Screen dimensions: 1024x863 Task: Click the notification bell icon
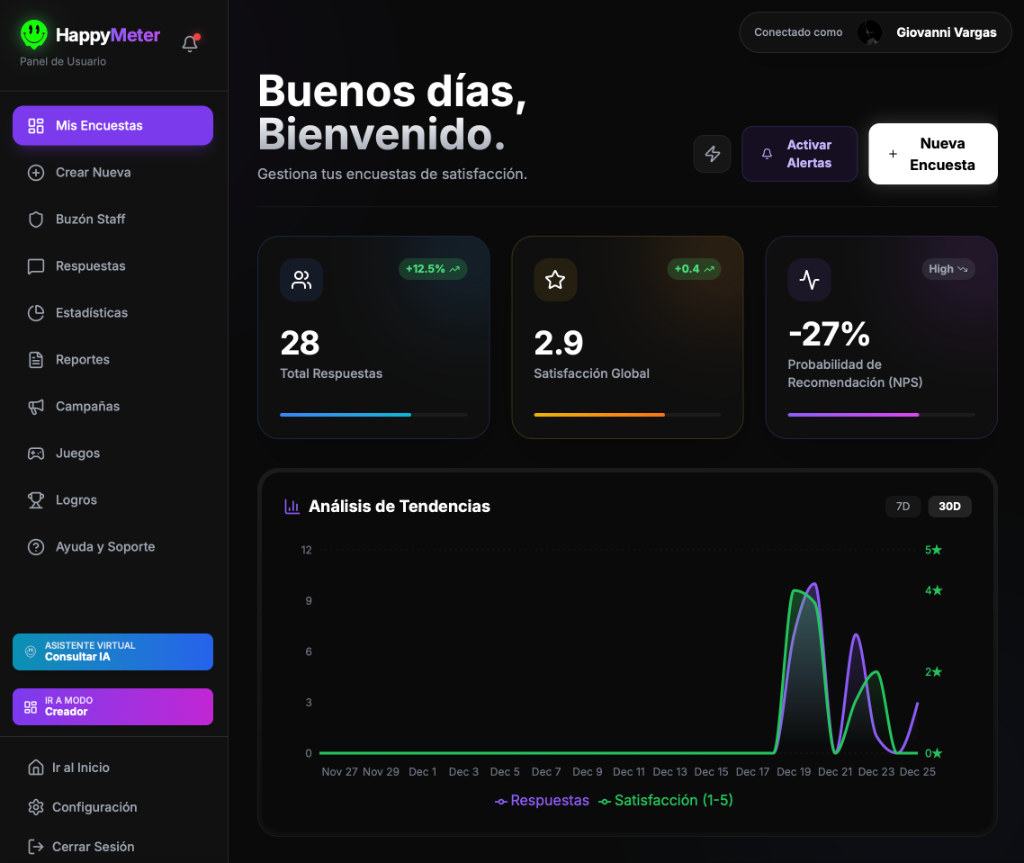point(189,44)
